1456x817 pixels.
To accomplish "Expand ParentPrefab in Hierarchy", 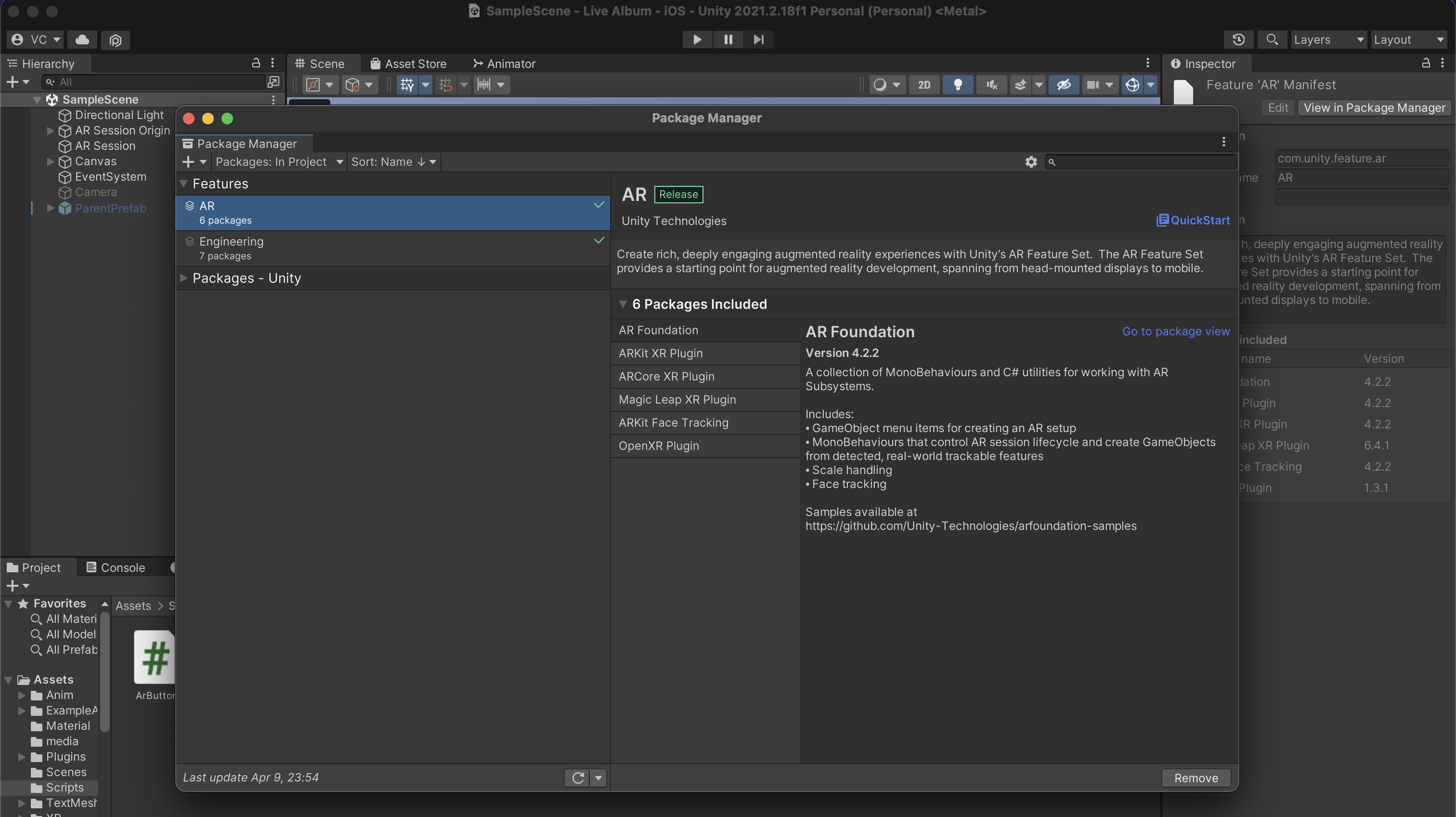I will tap(50, 209).
